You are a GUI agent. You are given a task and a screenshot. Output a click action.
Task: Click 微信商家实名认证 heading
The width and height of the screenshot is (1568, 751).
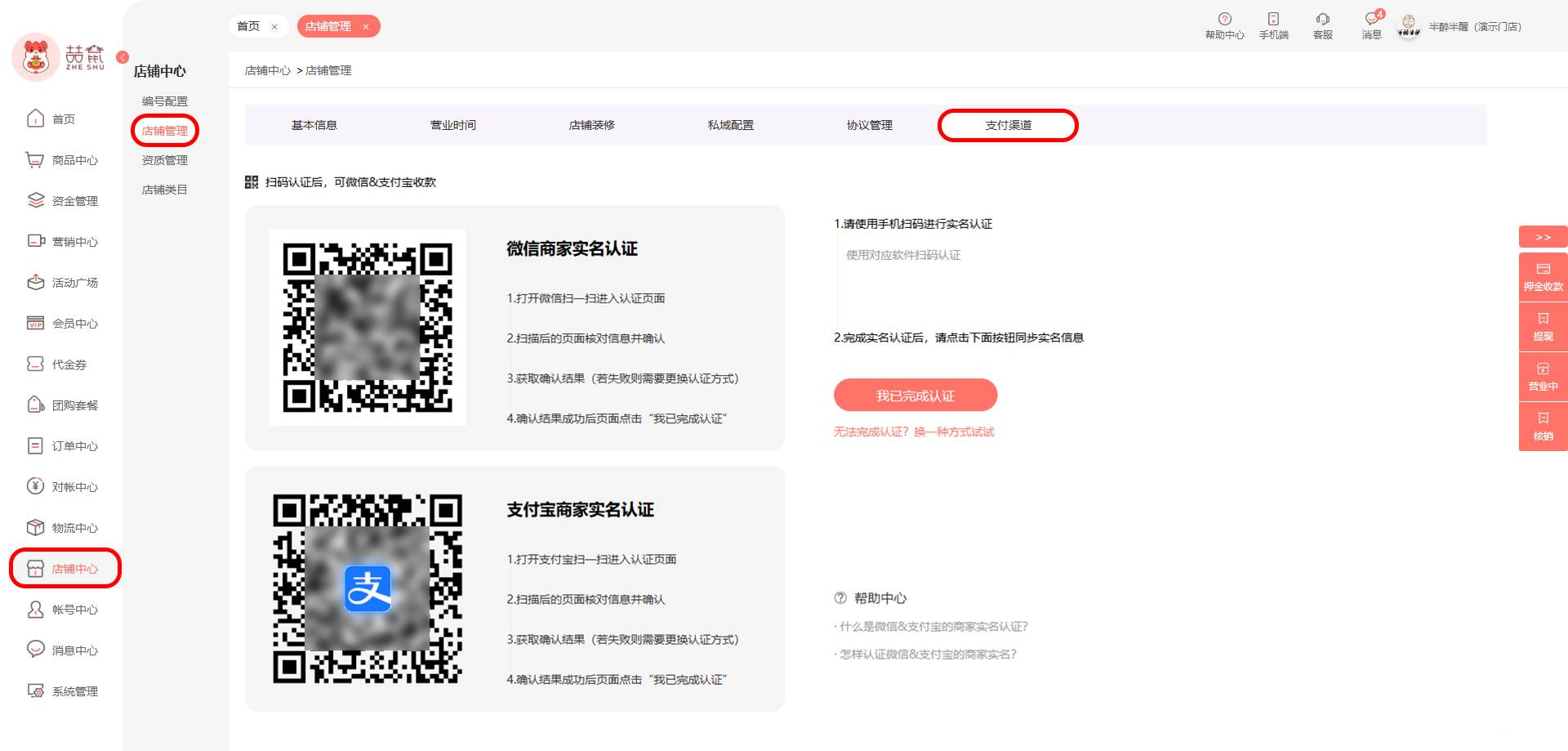pyautogui.click(x=572, y=248)
